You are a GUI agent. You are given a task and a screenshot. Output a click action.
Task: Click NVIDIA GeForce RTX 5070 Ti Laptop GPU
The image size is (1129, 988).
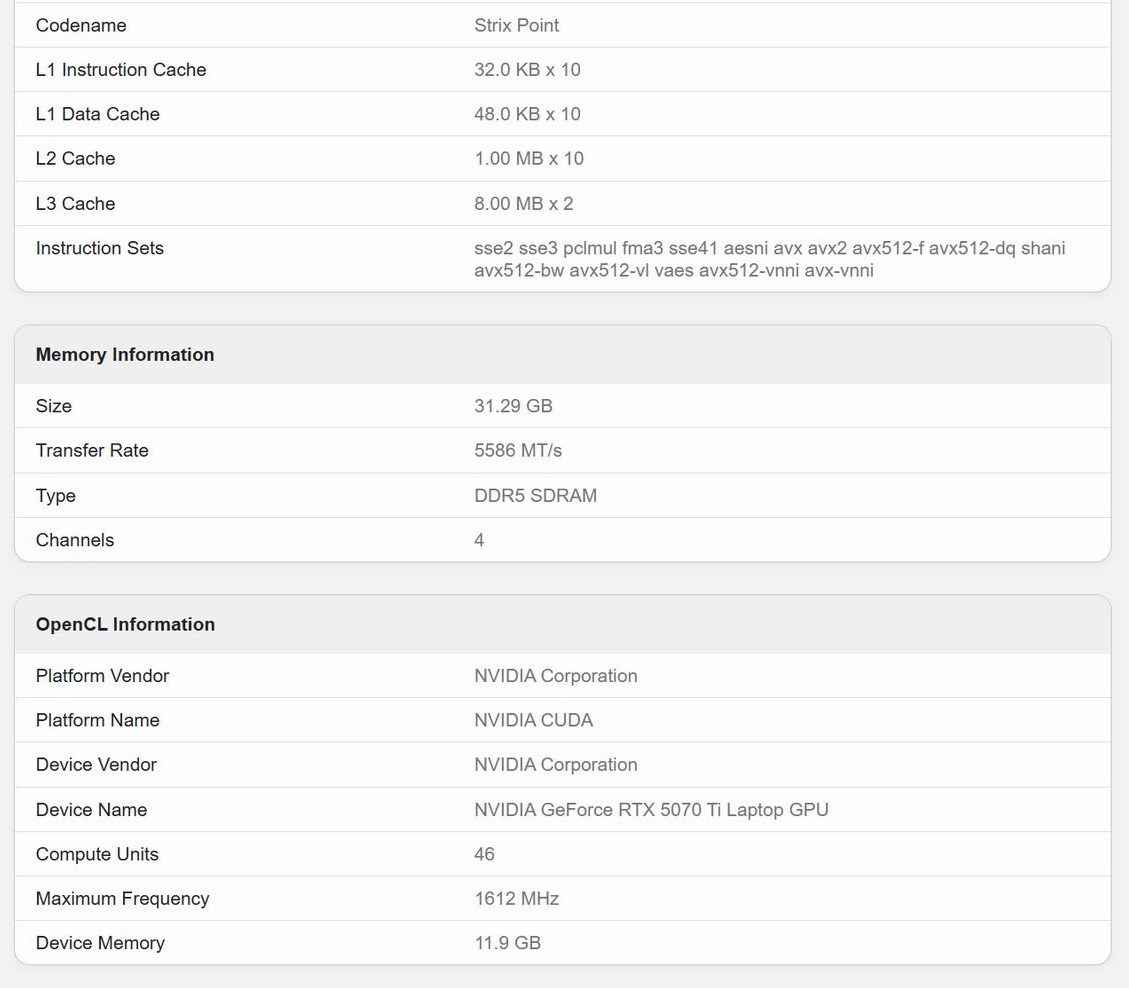pos(651,809)
